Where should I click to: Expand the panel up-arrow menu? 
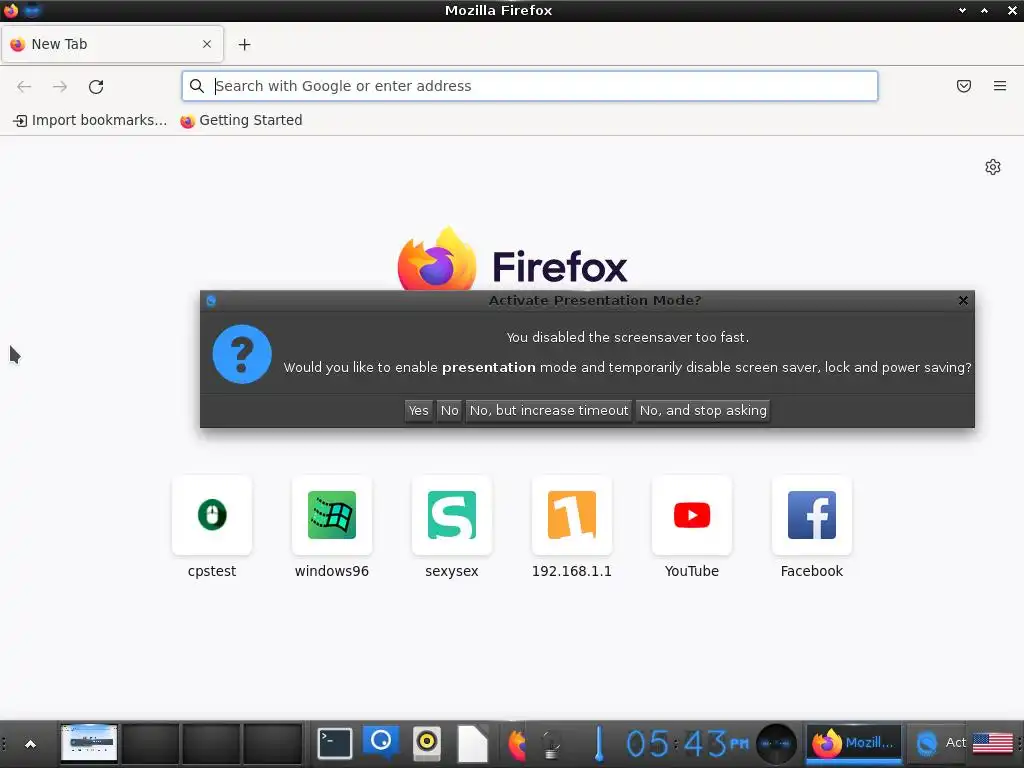[x=30, y=744]
